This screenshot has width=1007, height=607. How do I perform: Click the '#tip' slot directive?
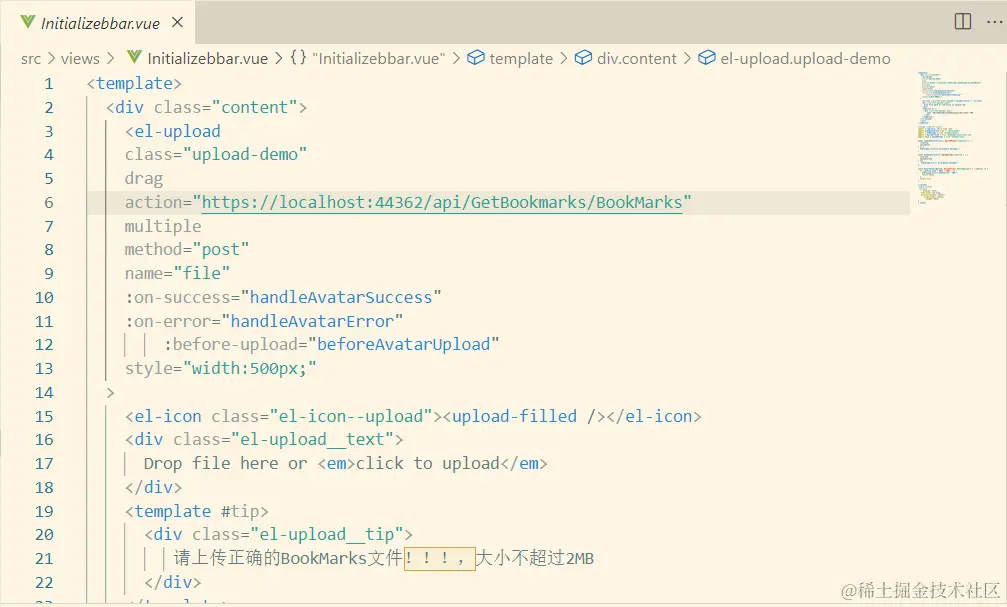click(x=240, y=511)
